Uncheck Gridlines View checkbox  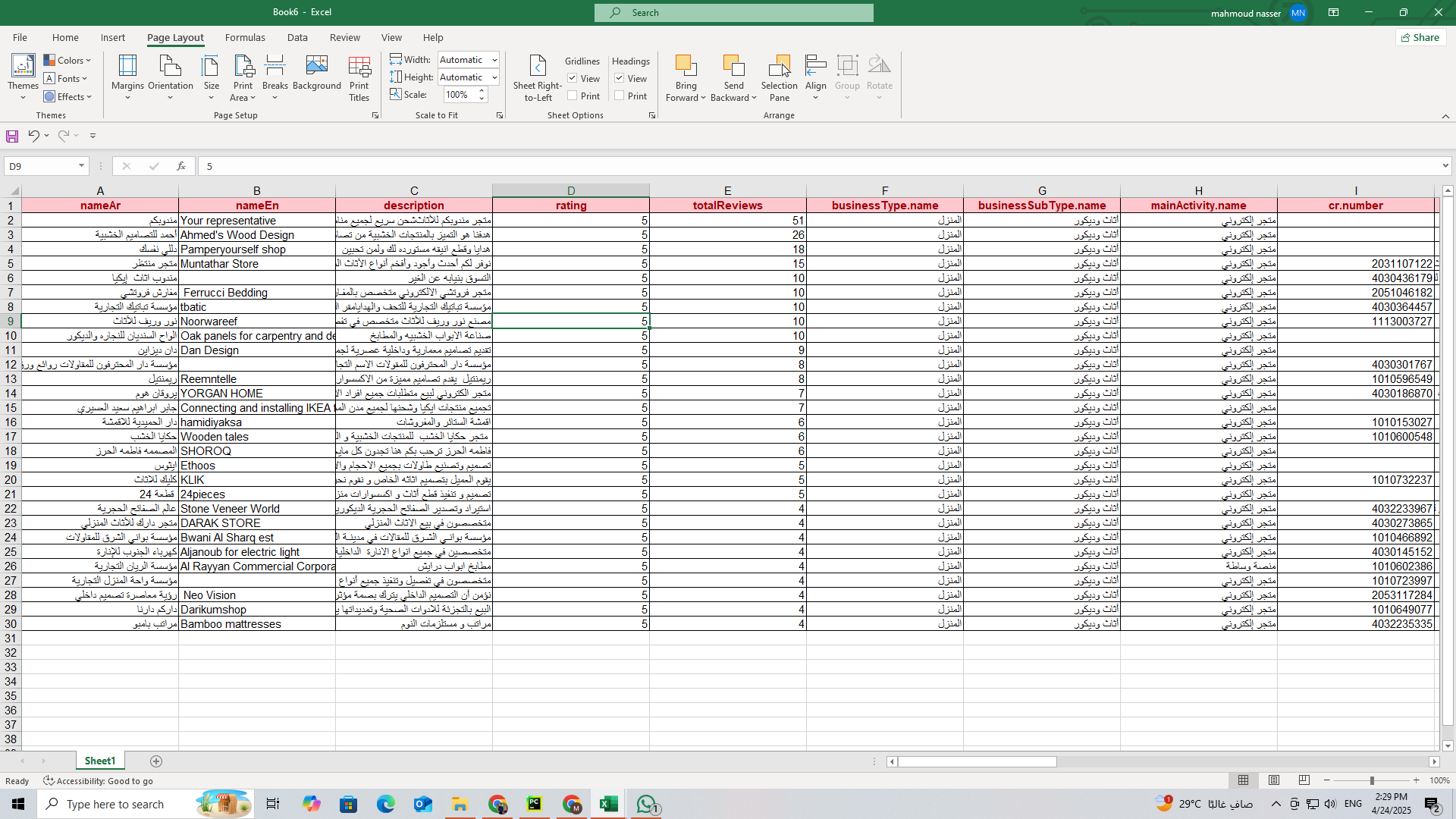point(573,78)
